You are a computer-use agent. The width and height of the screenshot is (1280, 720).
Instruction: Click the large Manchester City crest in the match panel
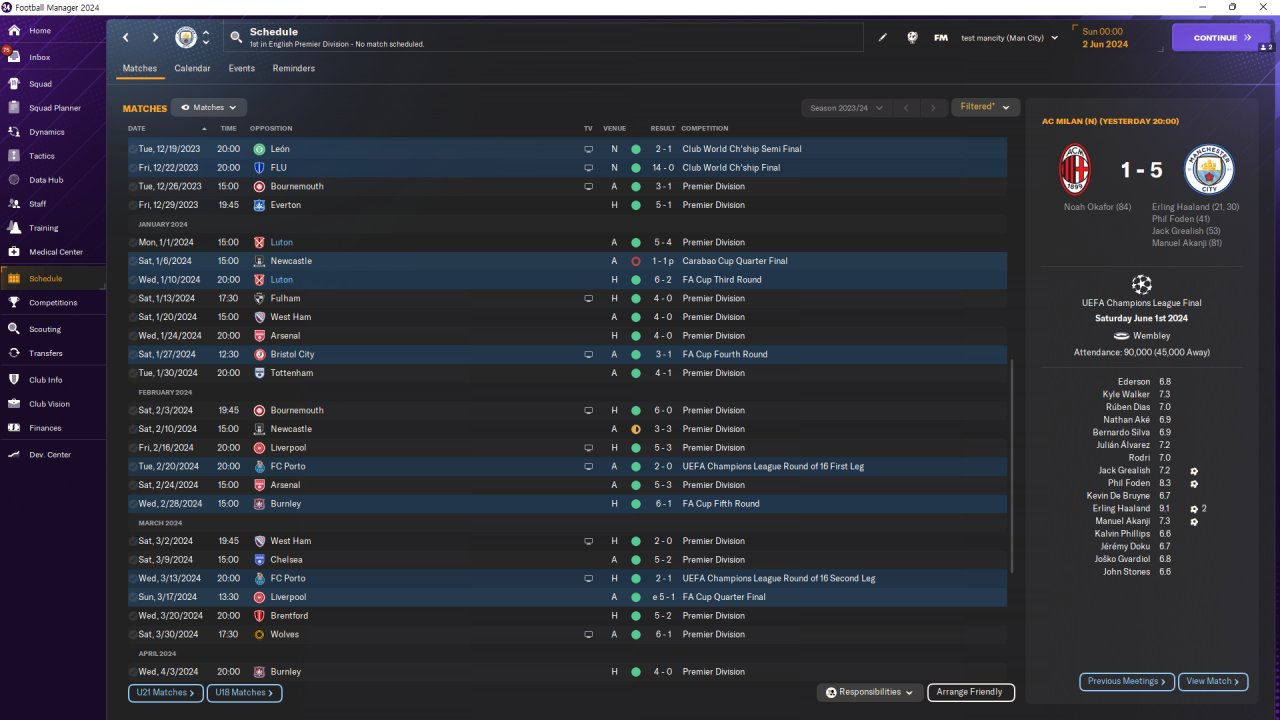coord(1209,170)
